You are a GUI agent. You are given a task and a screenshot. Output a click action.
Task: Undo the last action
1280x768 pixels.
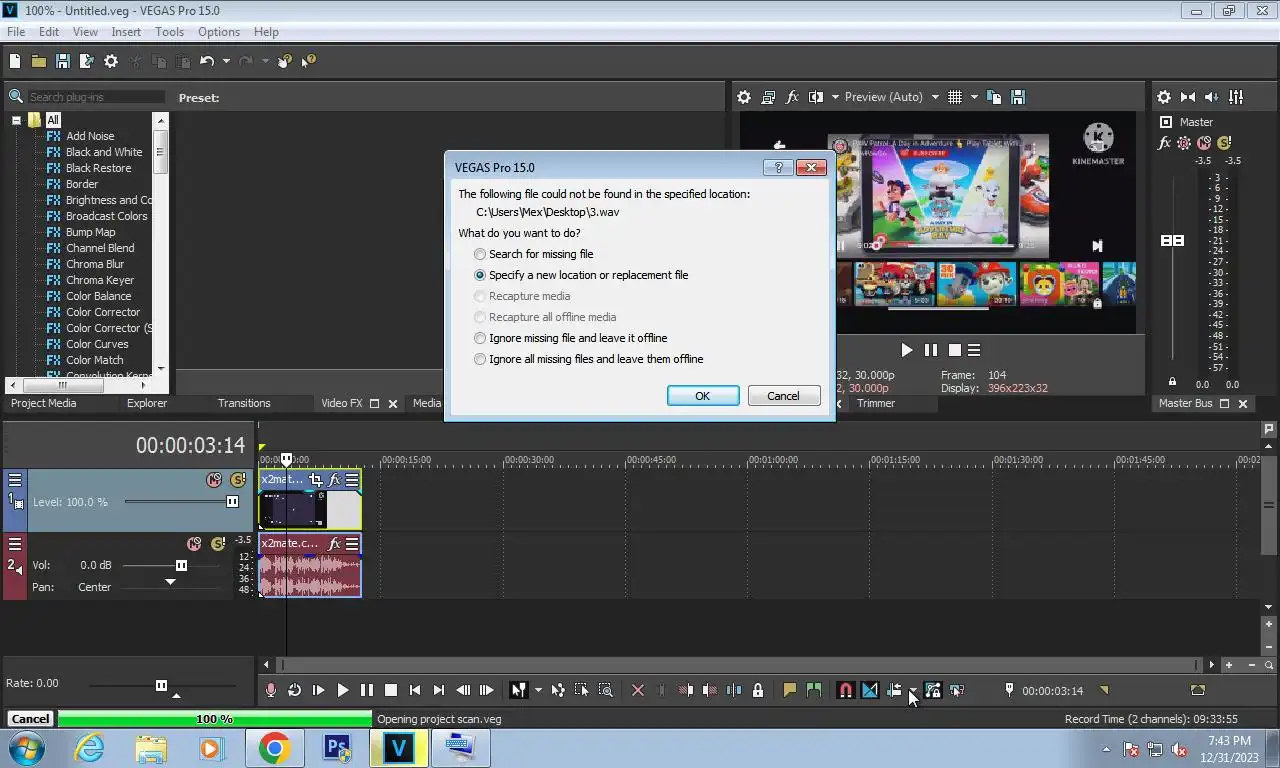click(207, 61)
